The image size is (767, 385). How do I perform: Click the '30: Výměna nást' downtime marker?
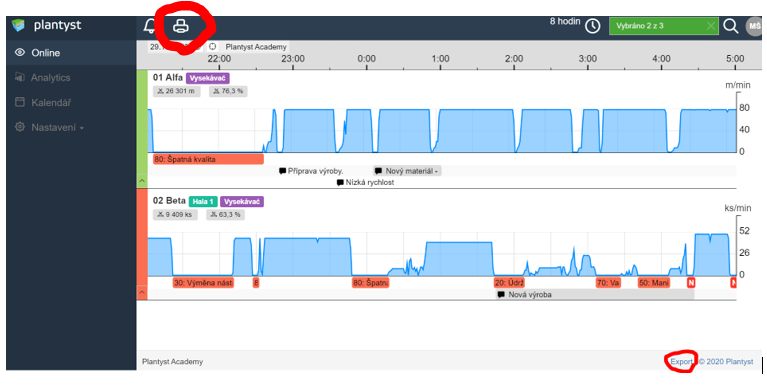[203, 283]
